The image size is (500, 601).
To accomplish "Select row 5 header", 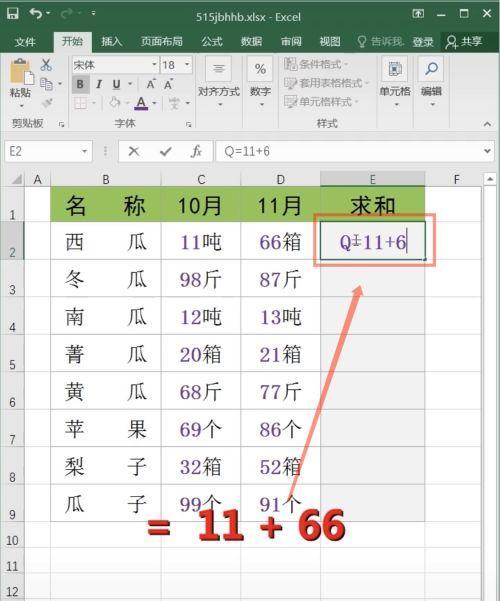I will [12, 353].
